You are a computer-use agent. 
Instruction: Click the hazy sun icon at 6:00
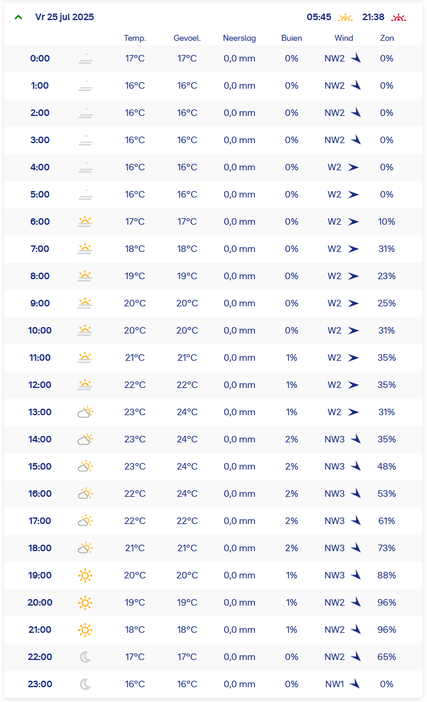(x=85, y=222)
